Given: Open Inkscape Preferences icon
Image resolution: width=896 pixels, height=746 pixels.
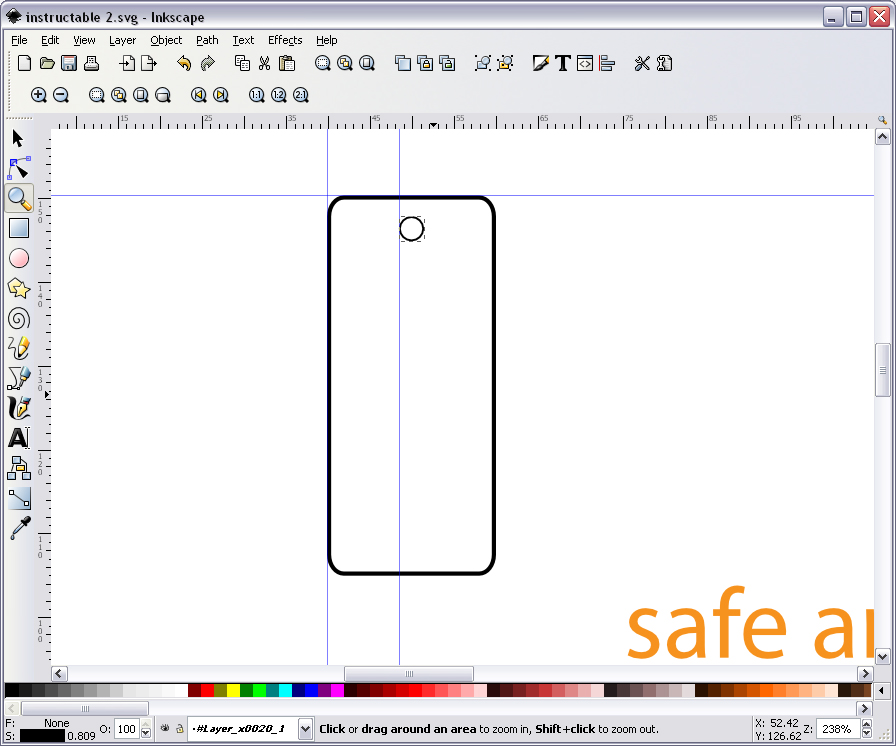Looking at the screenshot, I should point(642,63).
